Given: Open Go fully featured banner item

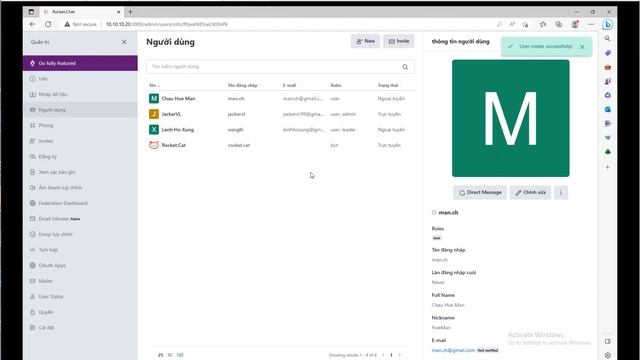Looking at the screenshot, I should click(x=80, y=63).
